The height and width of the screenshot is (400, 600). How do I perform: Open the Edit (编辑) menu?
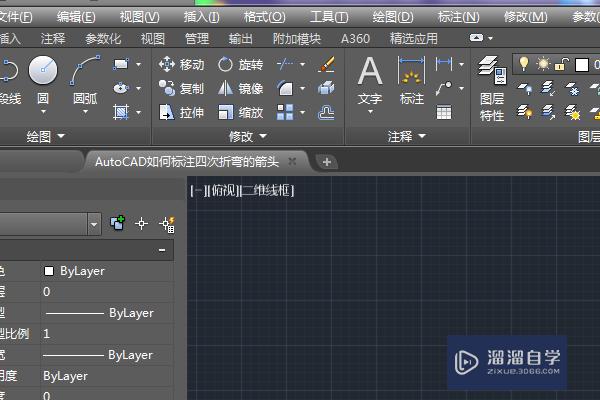pos(76,17)
